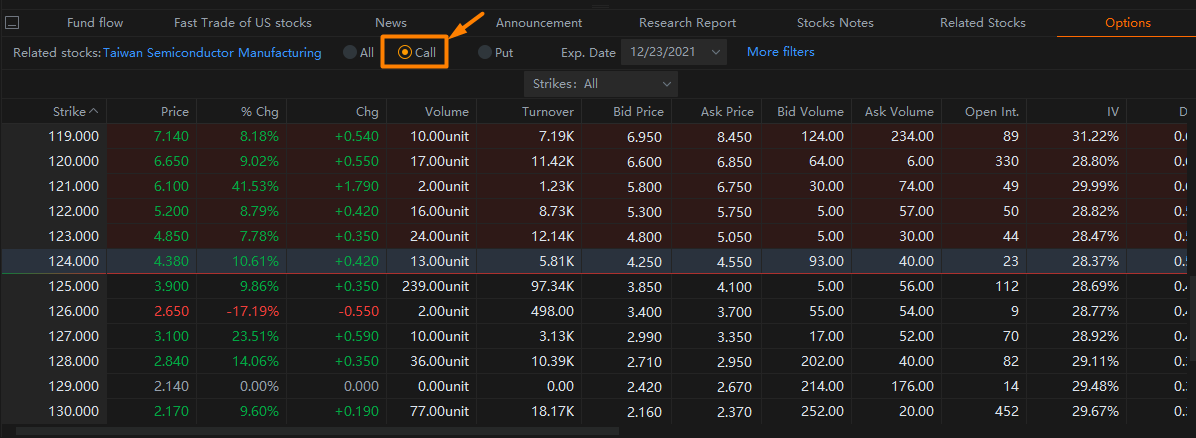Select the Call radio button
1196x438 pixels.
405,53
